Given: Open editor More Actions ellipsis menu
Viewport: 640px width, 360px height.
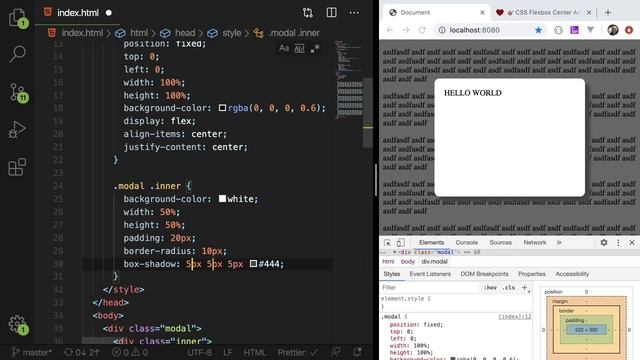Looking at the screenshot, I should pyautogui.click(x=354, y=13).
